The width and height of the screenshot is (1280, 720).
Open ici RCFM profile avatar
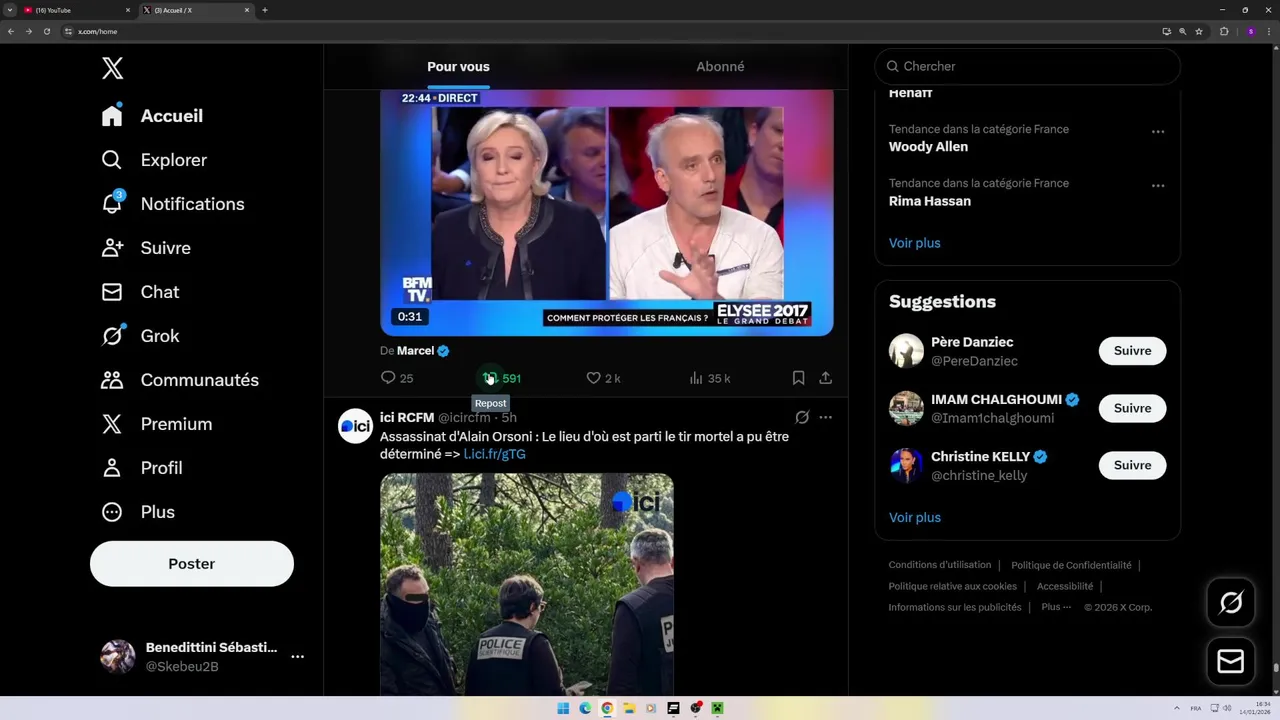coord(355,426)
